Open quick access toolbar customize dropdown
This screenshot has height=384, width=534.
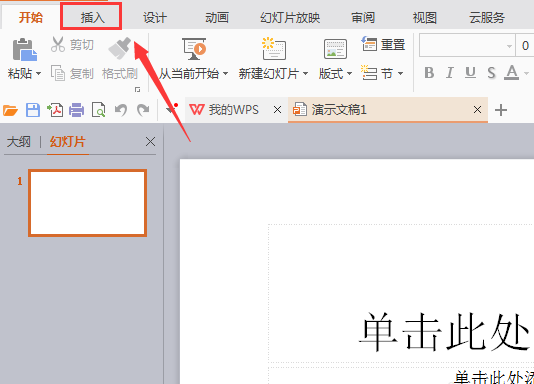(x=170, y=109)
